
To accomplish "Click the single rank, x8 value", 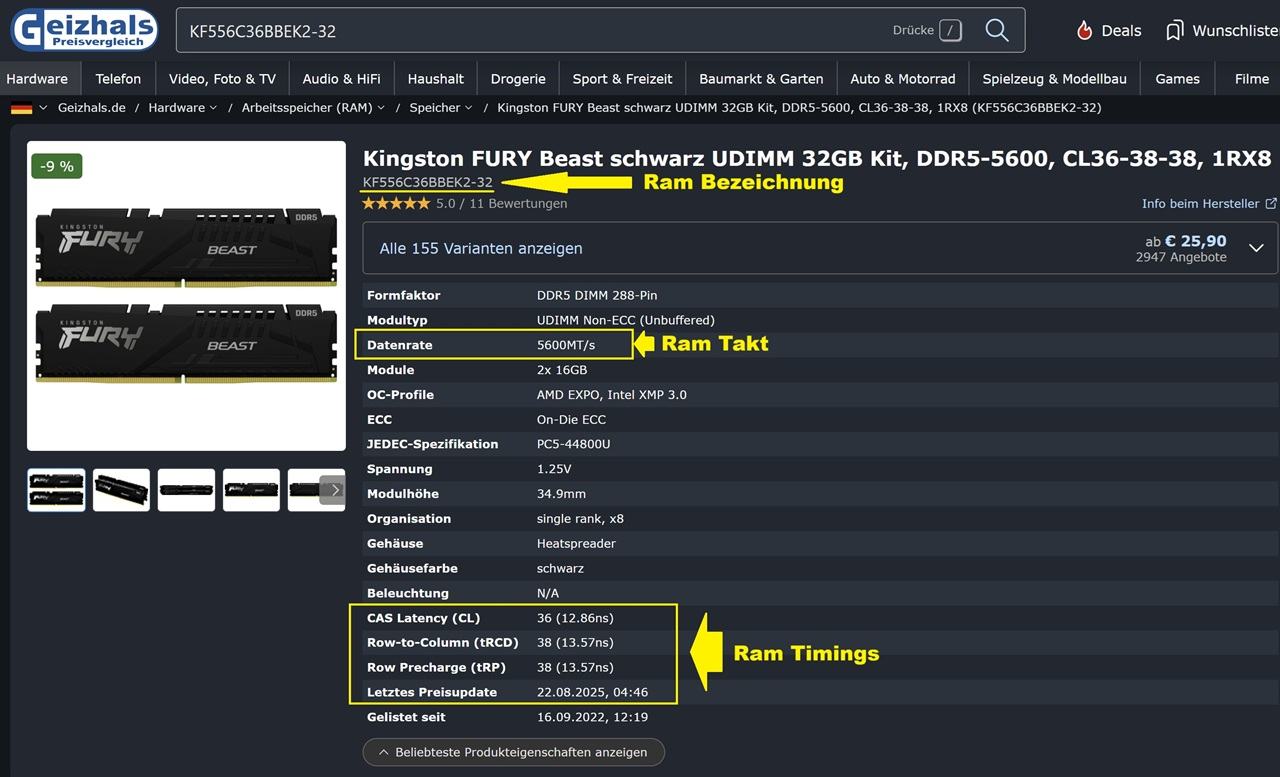I will pos(580,519).
